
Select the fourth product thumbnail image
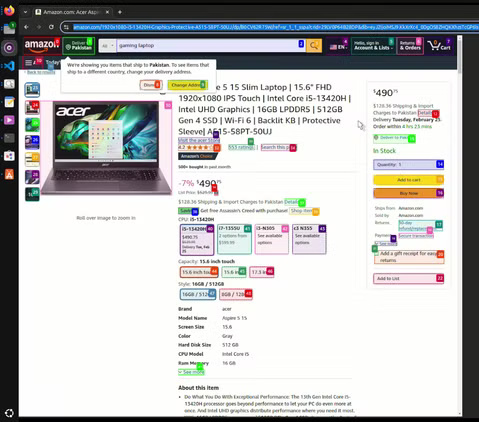pyautogui.click(x=32, y=142)
